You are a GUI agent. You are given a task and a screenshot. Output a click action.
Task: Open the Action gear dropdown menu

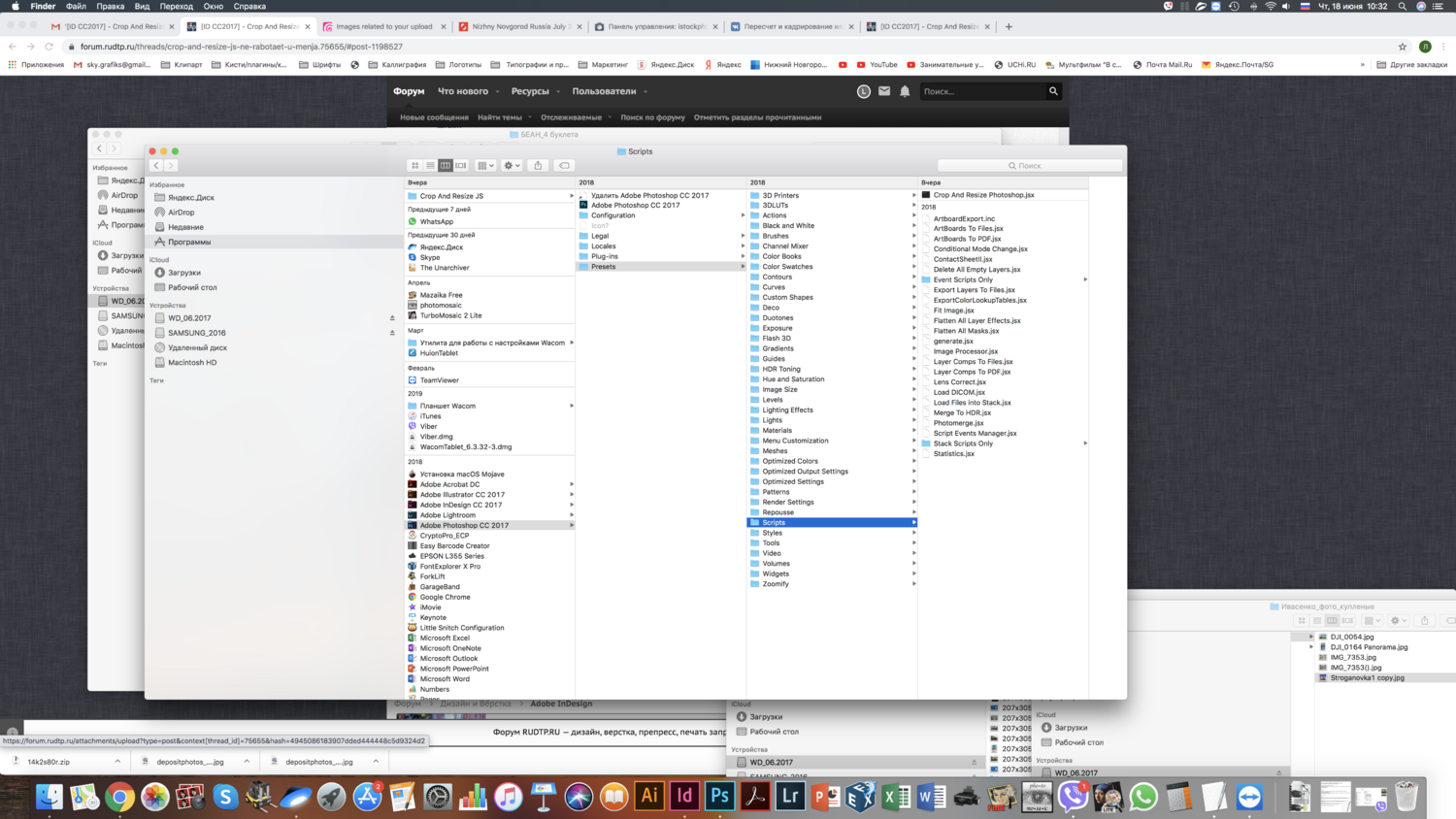click(512, 165)
